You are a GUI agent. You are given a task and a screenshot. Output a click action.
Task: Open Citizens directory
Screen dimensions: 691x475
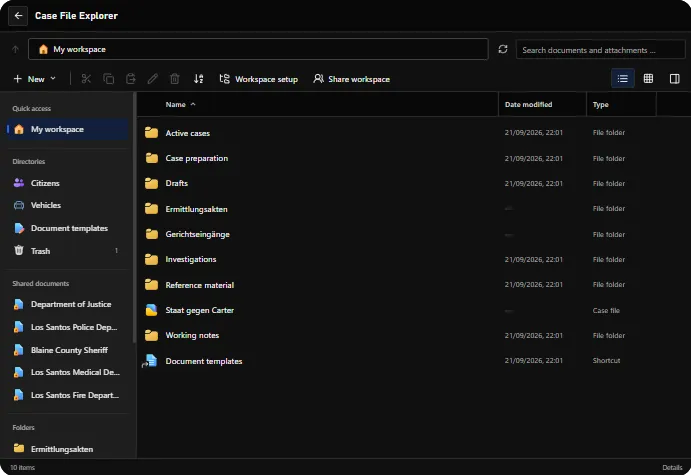click(x=68, y=183)
